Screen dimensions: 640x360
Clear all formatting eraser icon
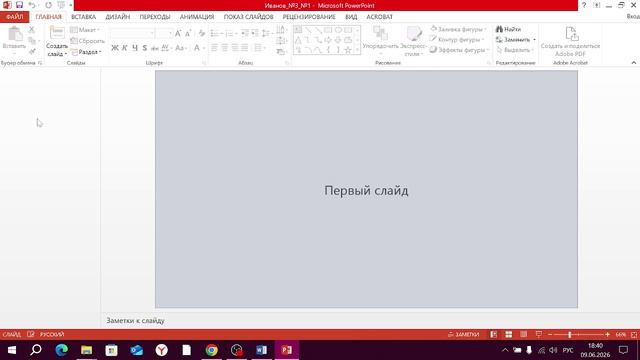point(202,33)
